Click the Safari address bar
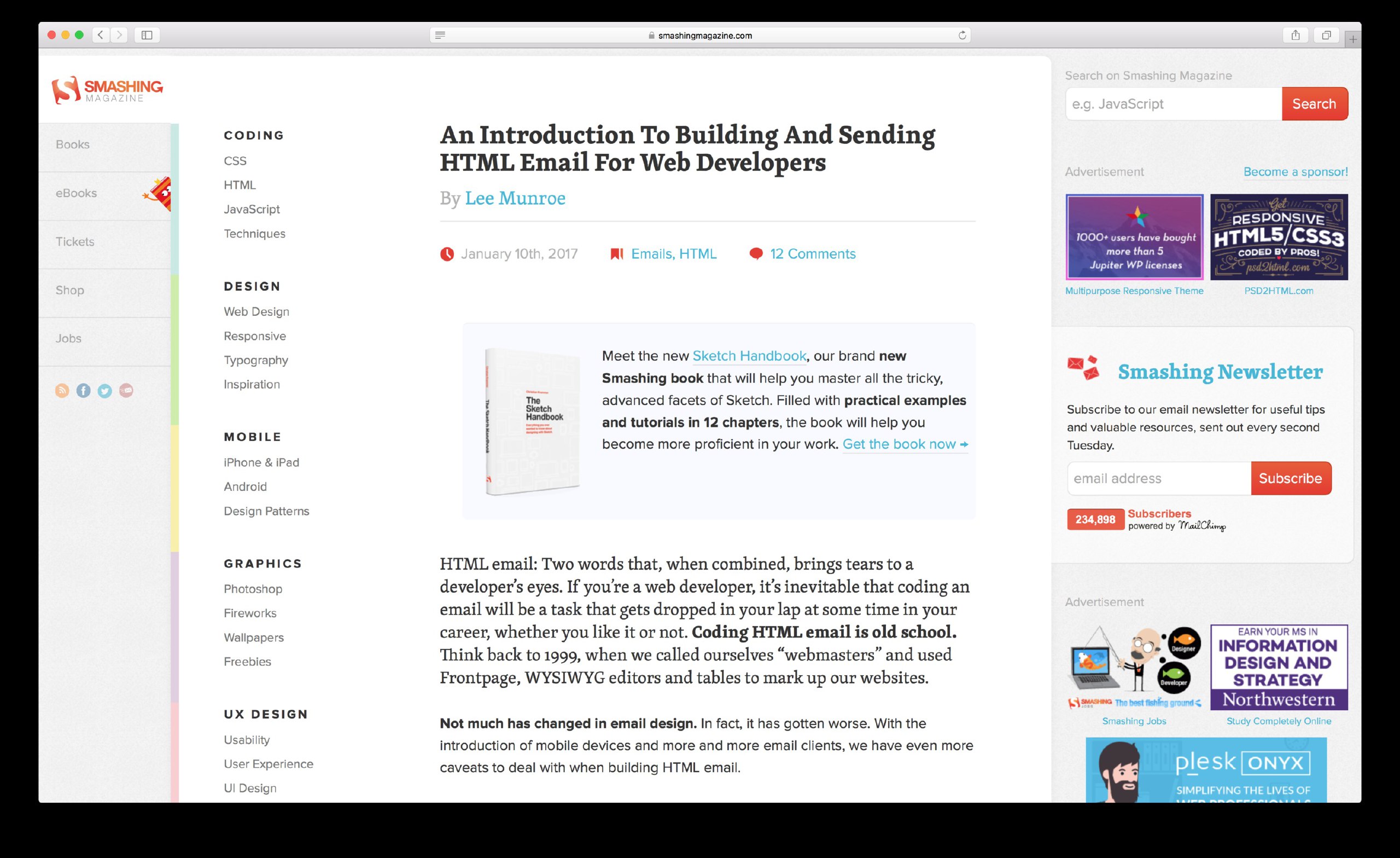This screenshot has height=858, width=1400. [700, 35]
